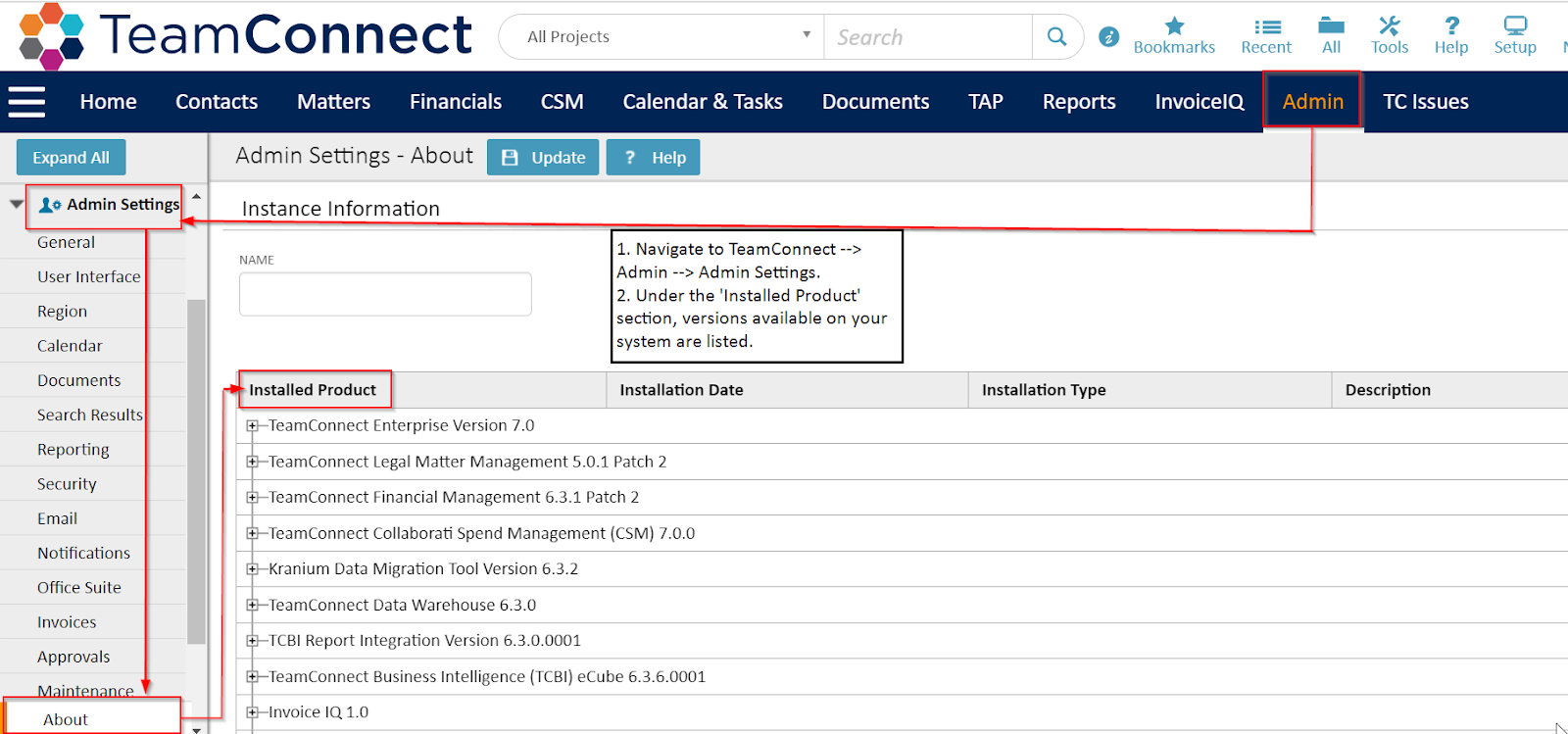Click the instance NAME input field
Screen dimensions: 1568x734
coord(385,294)
